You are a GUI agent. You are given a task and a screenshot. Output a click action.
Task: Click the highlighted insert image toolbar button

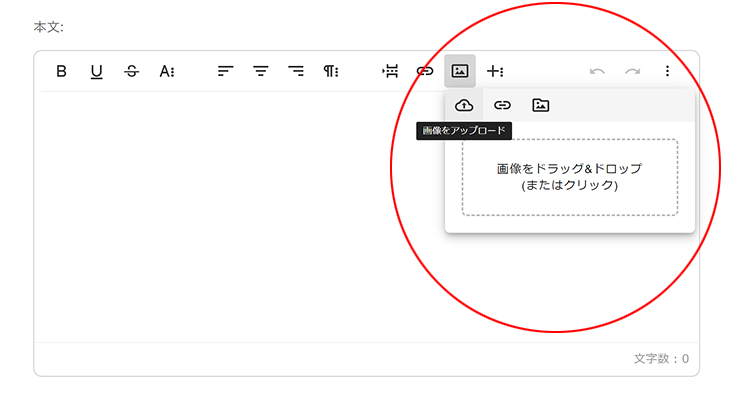460,71
